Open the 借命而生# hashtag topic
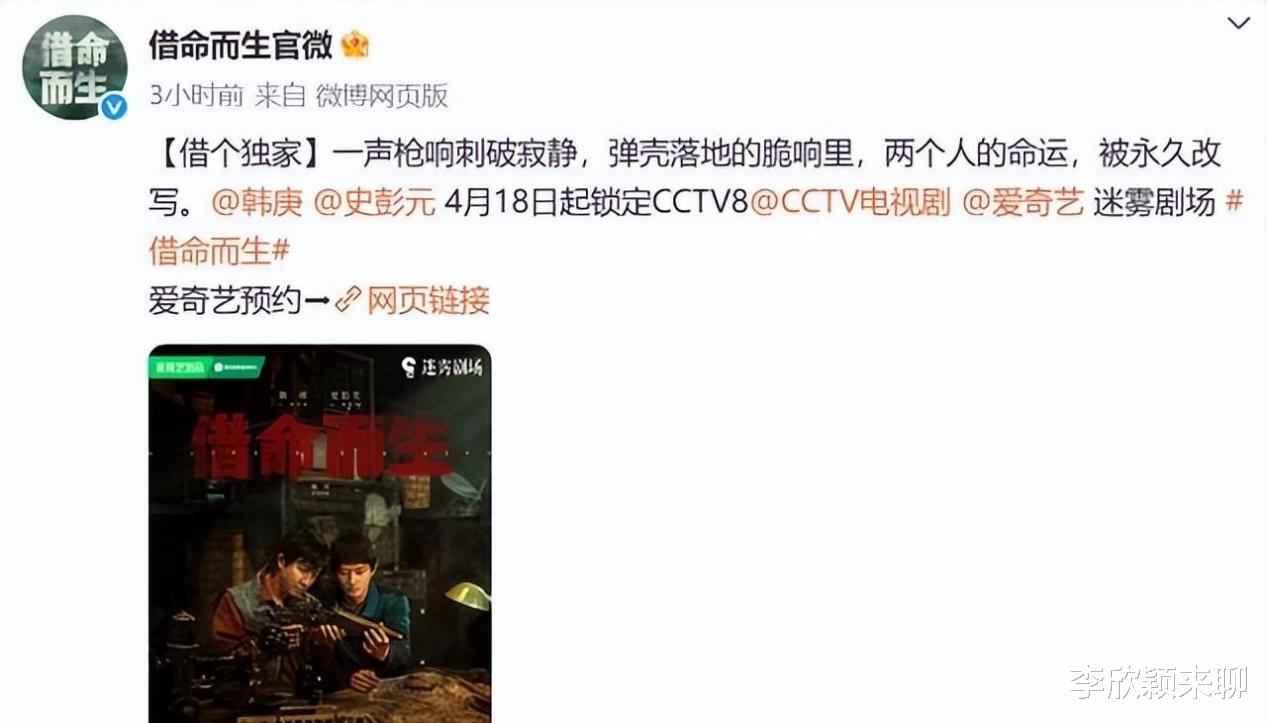Image resolution: width=1267 pixels, height=723 pixels. pos(219,251)
